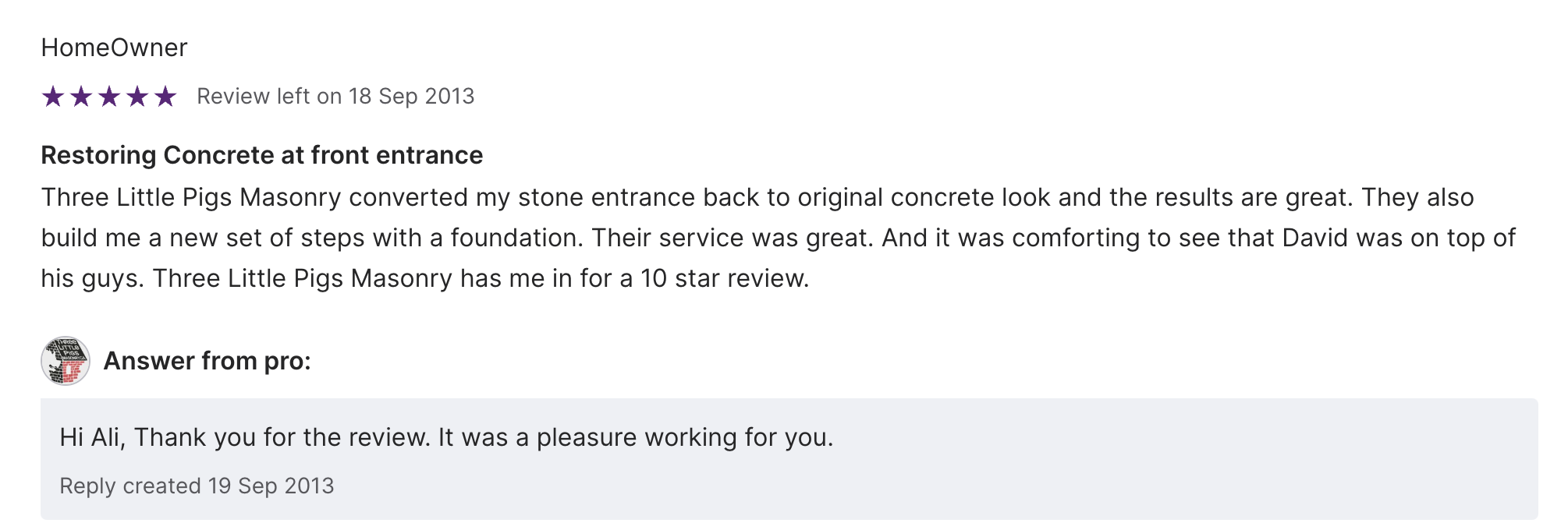Open Three Little Pigs Masonry avatar logo
Image resolution: width=1568 pixels, height=530 pixels.
tap(66, 361)
